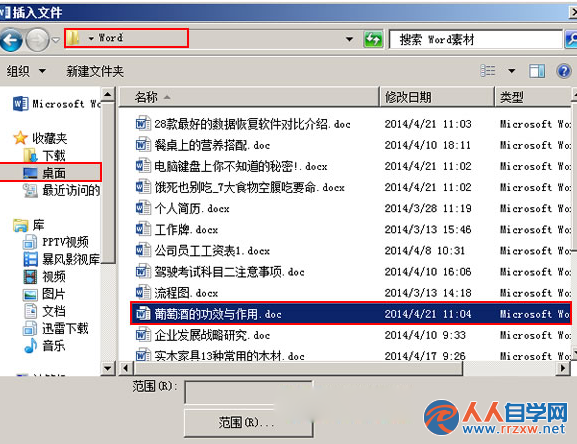Sort by 类型 column header
This screenshot has width=577, height=444.
[533, 97]
